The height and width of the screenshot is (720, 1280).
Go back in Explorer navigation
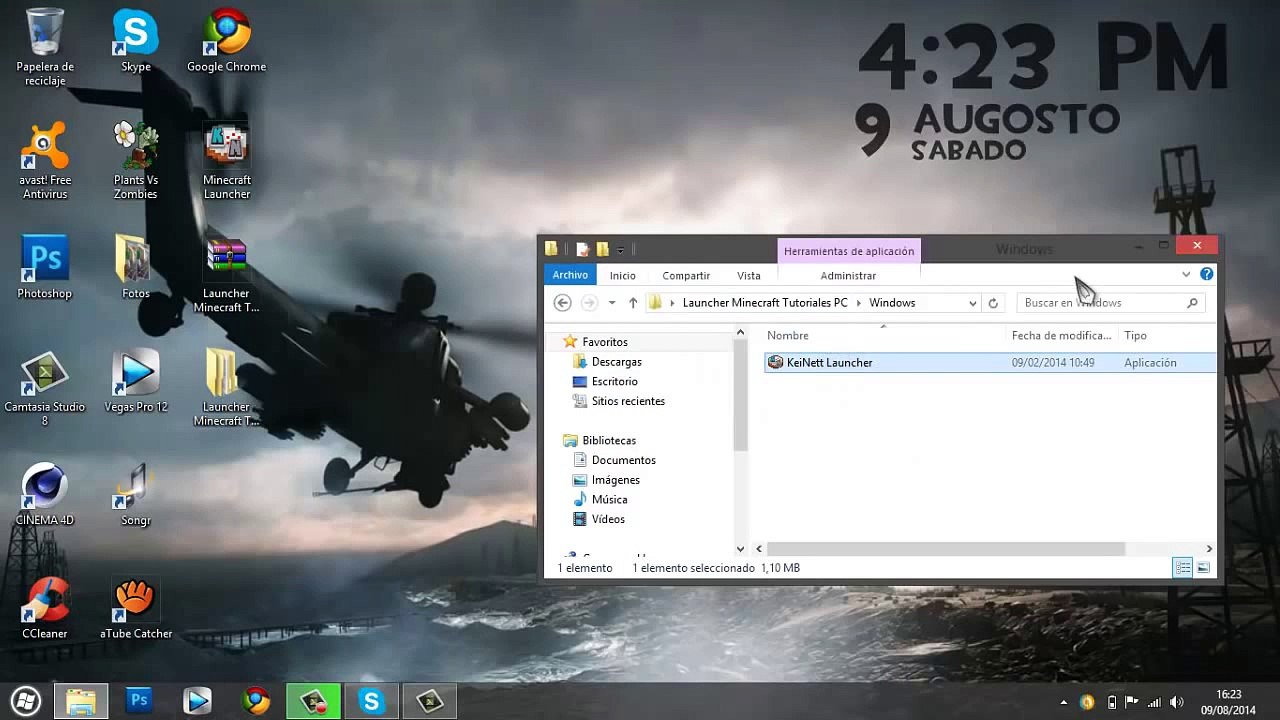tap(562, 303)
